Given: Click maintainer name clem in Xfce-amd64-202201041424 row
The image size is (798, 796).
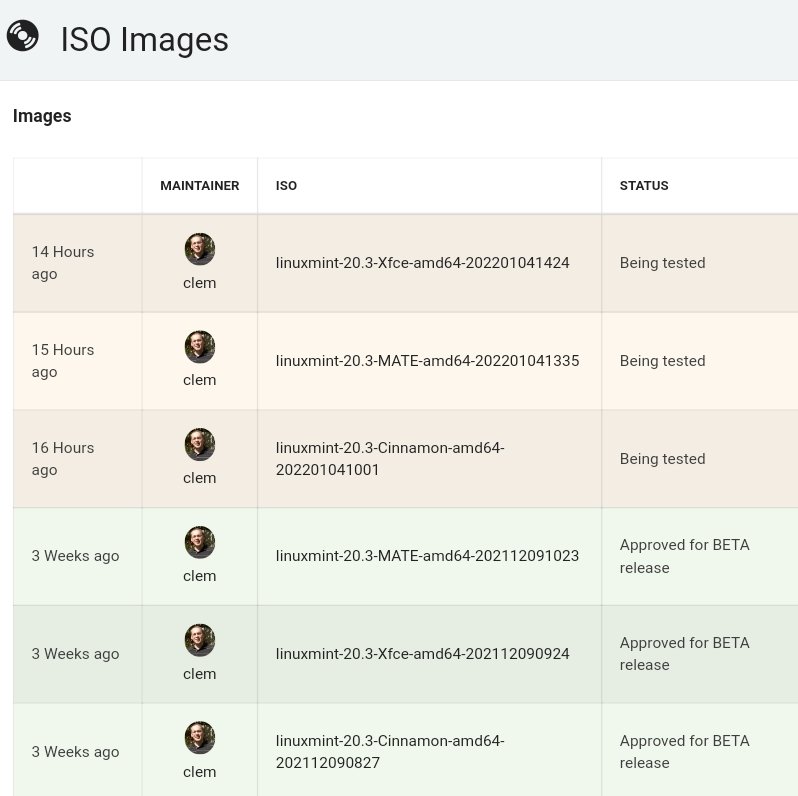Looking at the screenshot, I should click(200, 283).
